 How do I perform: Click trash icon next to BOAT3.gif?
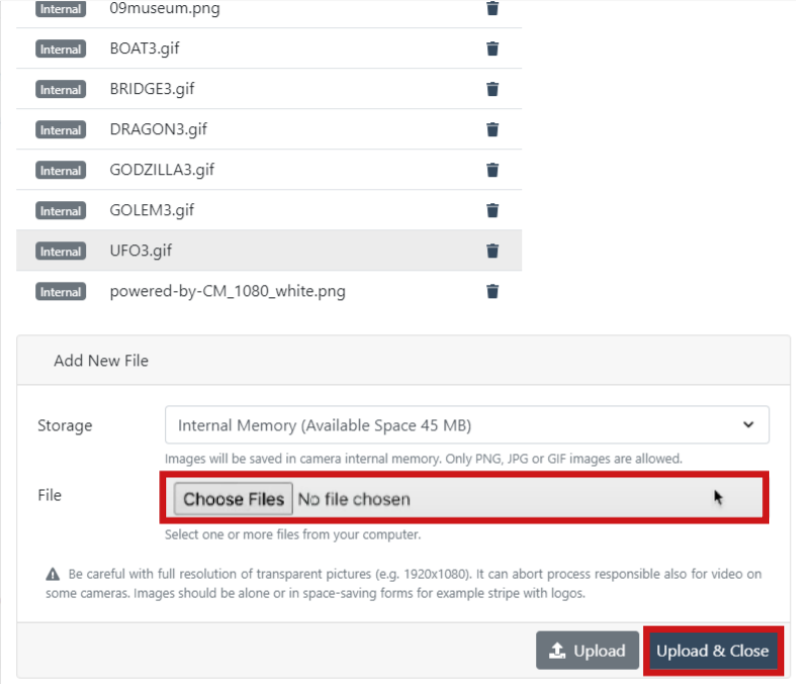492,49
